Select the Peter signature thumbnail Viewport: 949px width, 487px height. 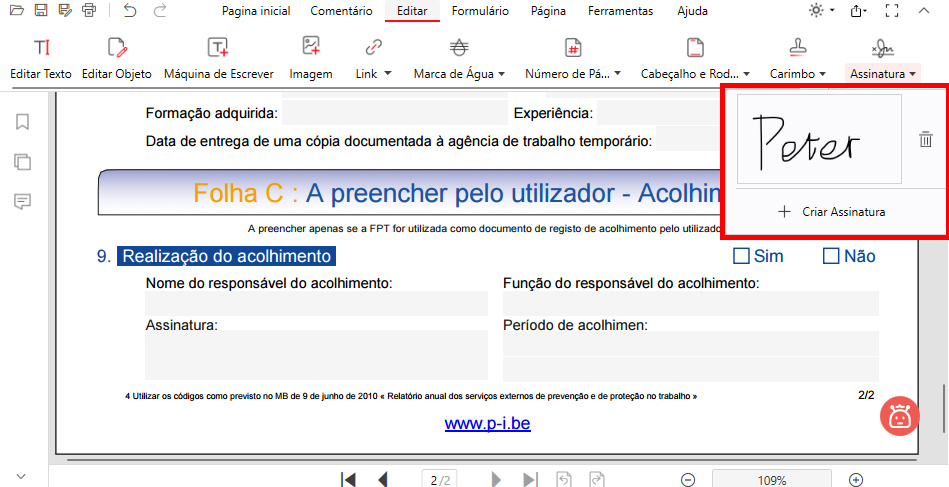pos(819,139)
